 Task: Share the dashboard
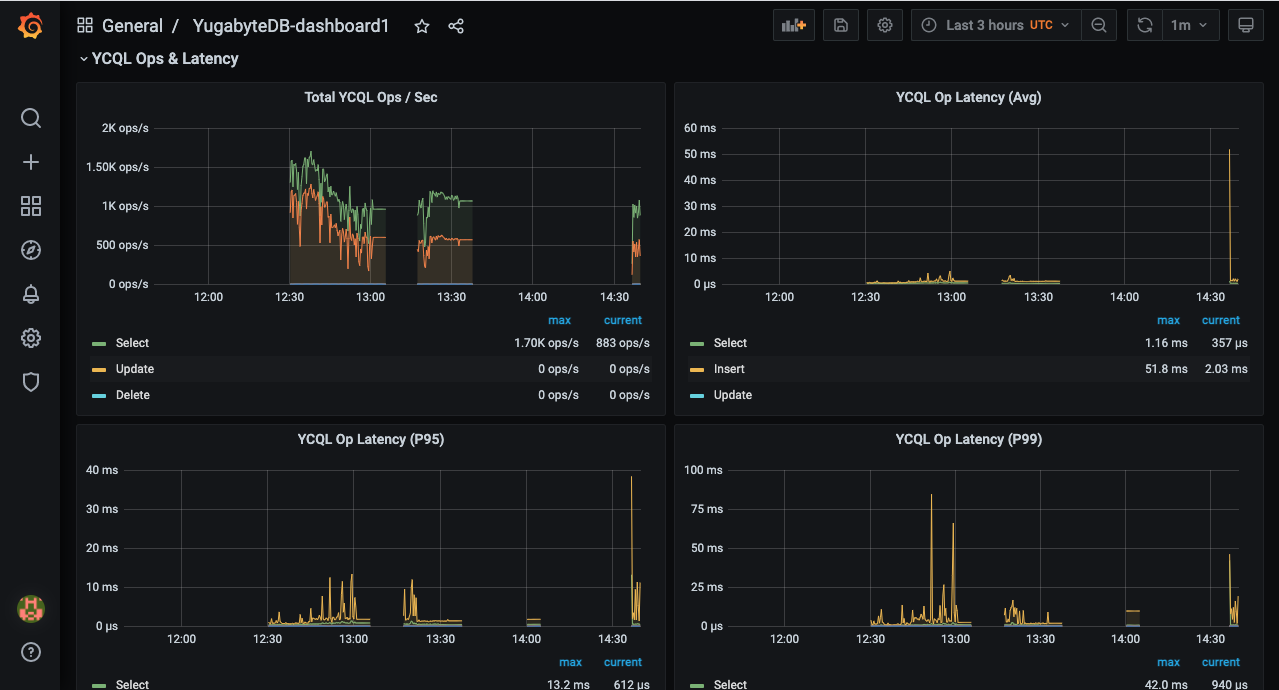(x=456, y=27)
